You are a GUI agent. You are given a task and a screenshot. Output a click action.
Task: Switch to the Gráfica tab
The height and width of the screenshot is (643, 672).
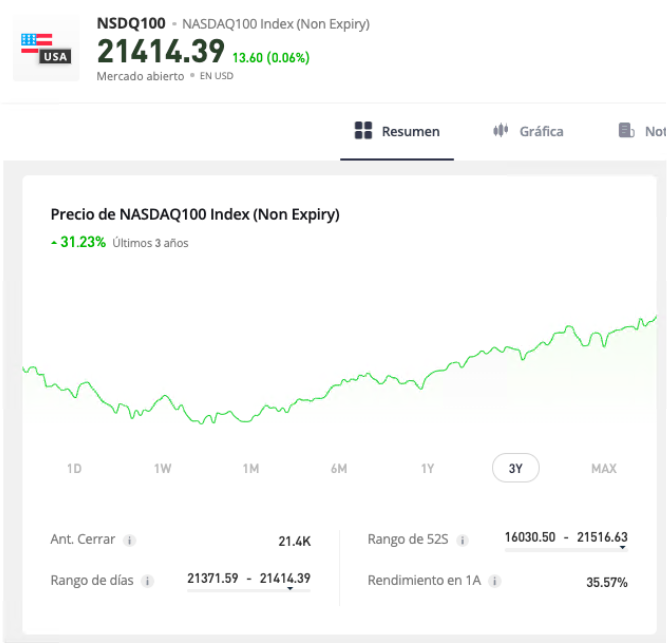[528, 132]
